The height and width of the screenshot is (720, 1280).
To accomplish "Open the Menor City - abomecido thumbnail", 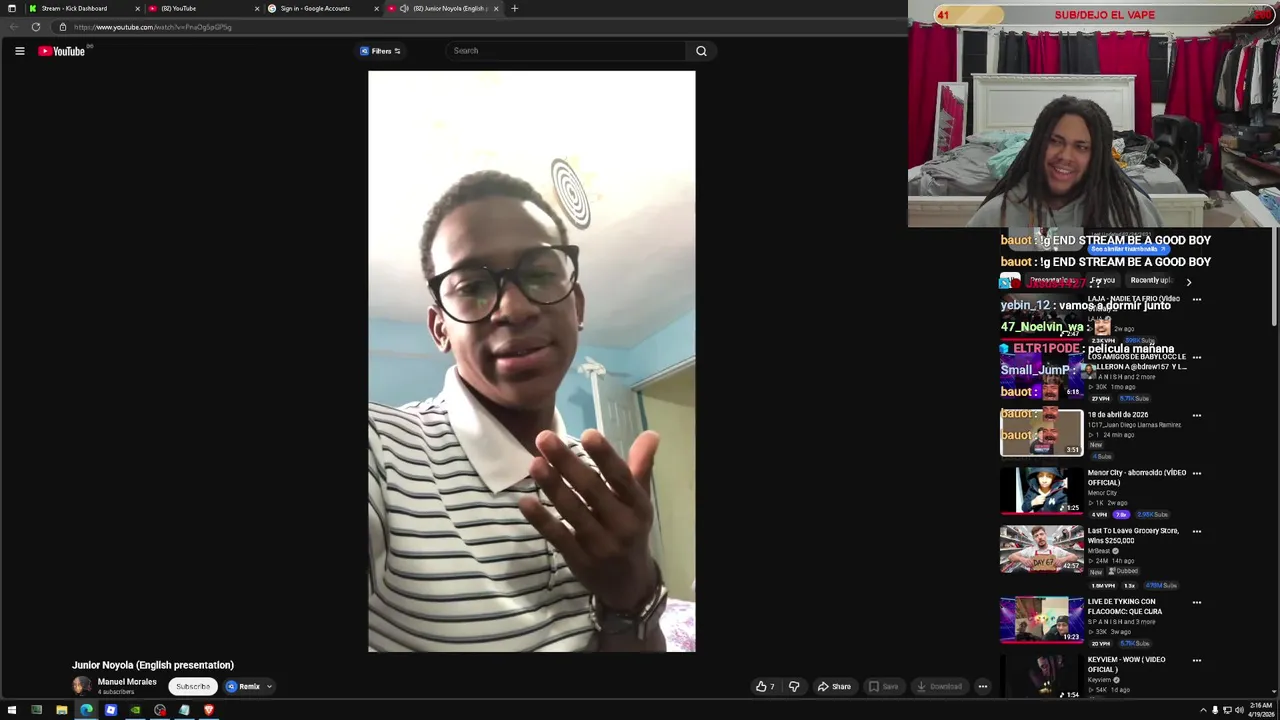I will click(x=1041, y=491).
